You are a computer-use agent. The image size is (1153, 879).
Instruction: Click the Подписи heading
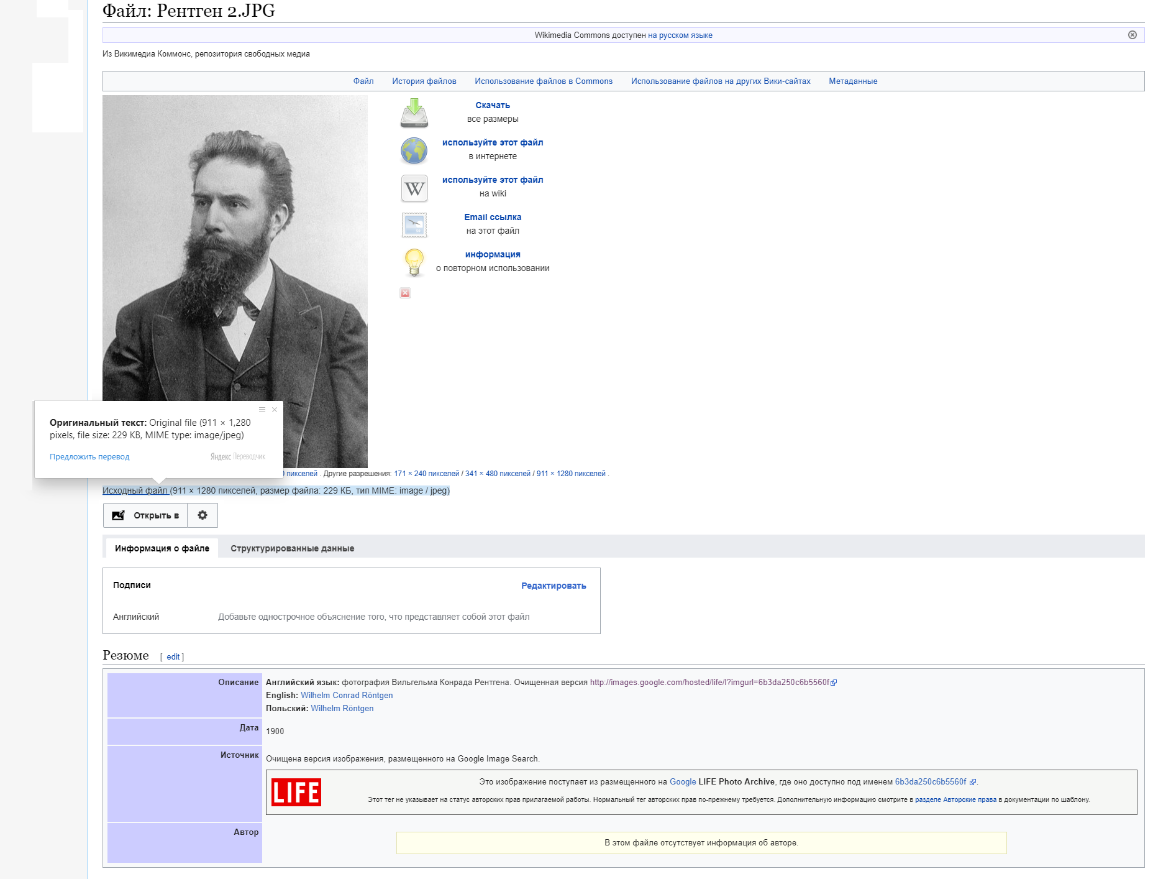tap(132, 585)
